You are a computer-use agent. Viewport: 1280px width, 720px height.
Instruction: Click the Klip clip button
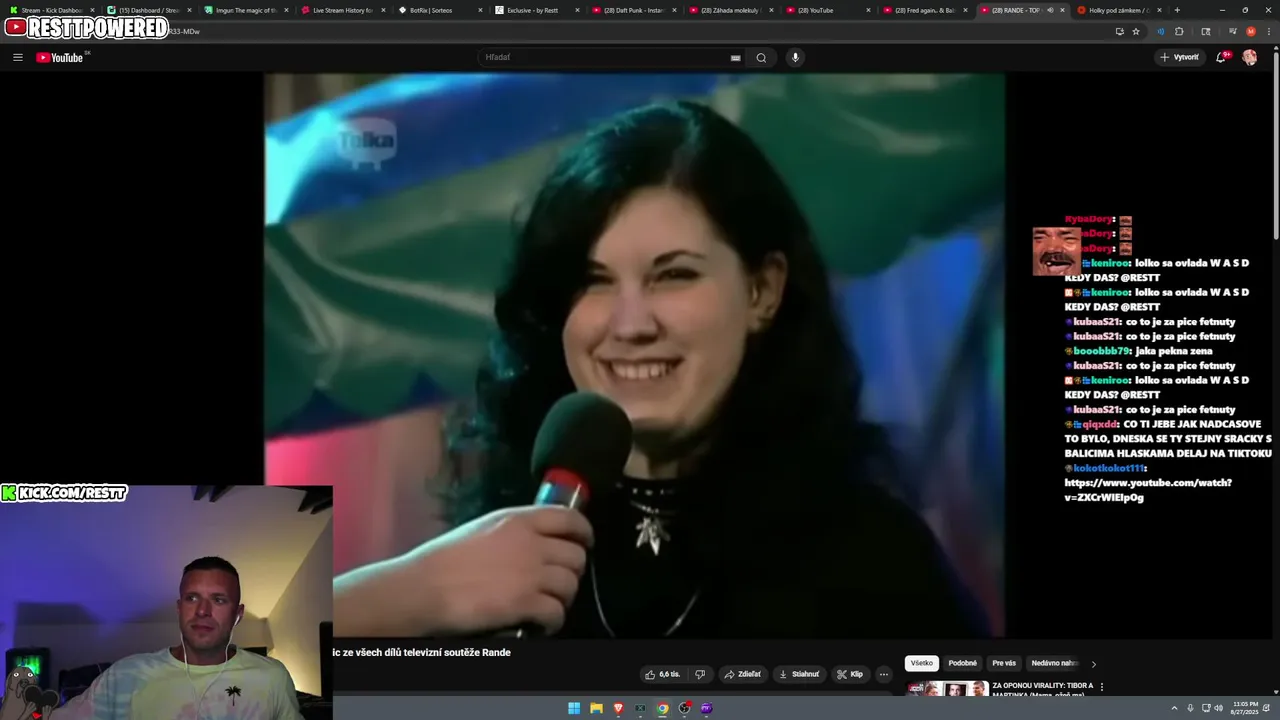point(850,674)
